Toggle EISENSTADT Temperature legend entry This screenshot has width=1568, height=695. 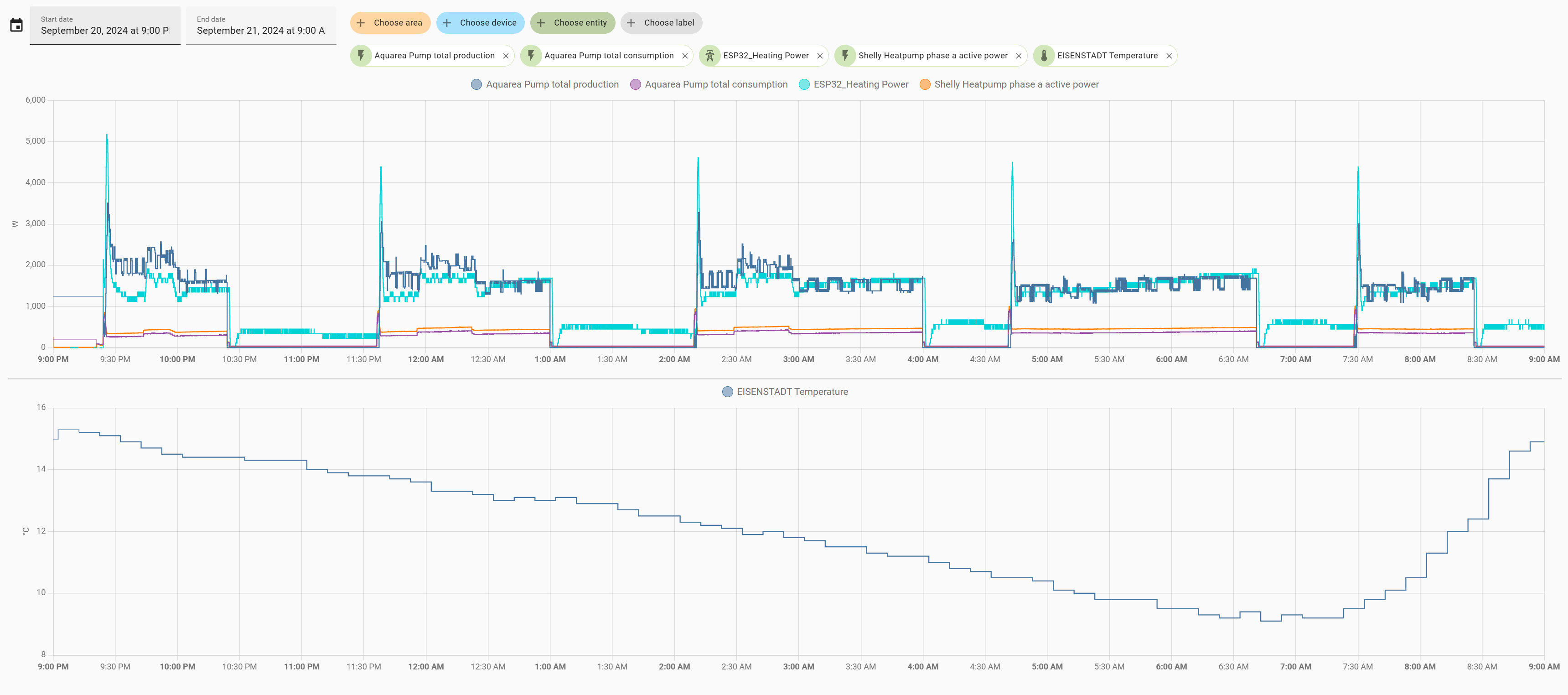pyautogui.click(x=785, y=392)
